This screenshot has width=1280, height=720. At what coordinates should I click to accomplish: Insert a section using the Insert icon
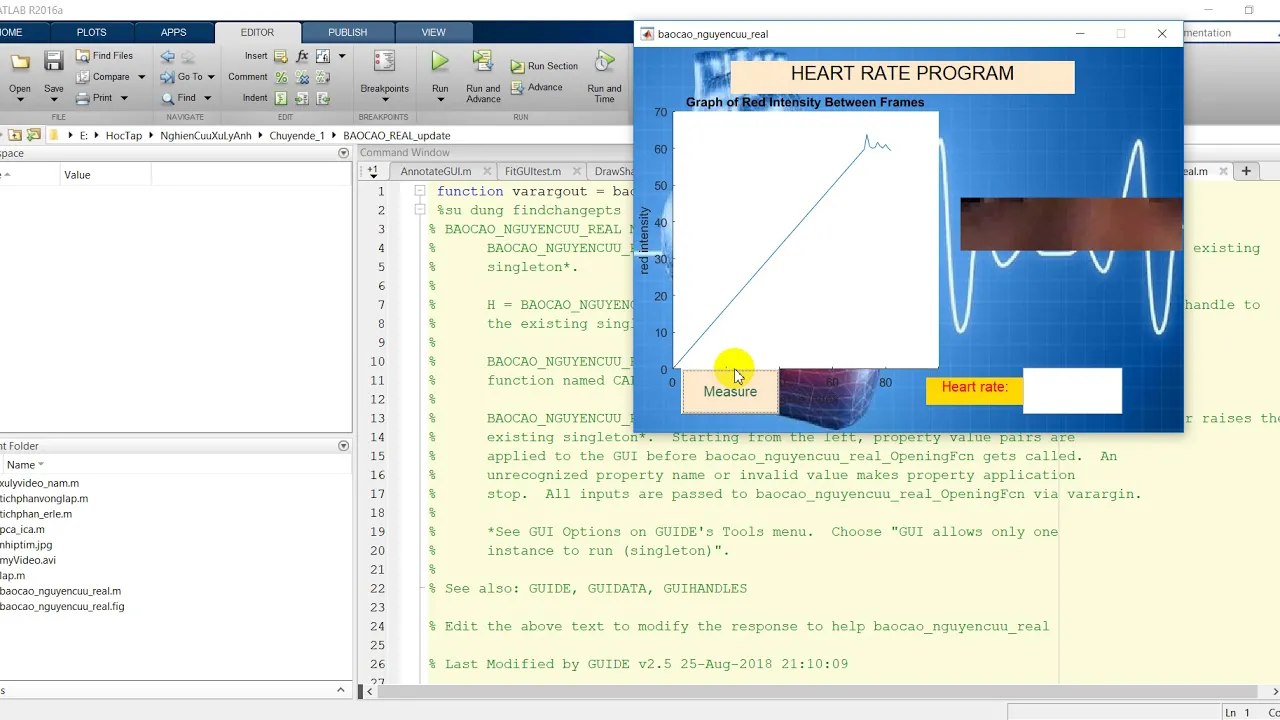(281, 56)
